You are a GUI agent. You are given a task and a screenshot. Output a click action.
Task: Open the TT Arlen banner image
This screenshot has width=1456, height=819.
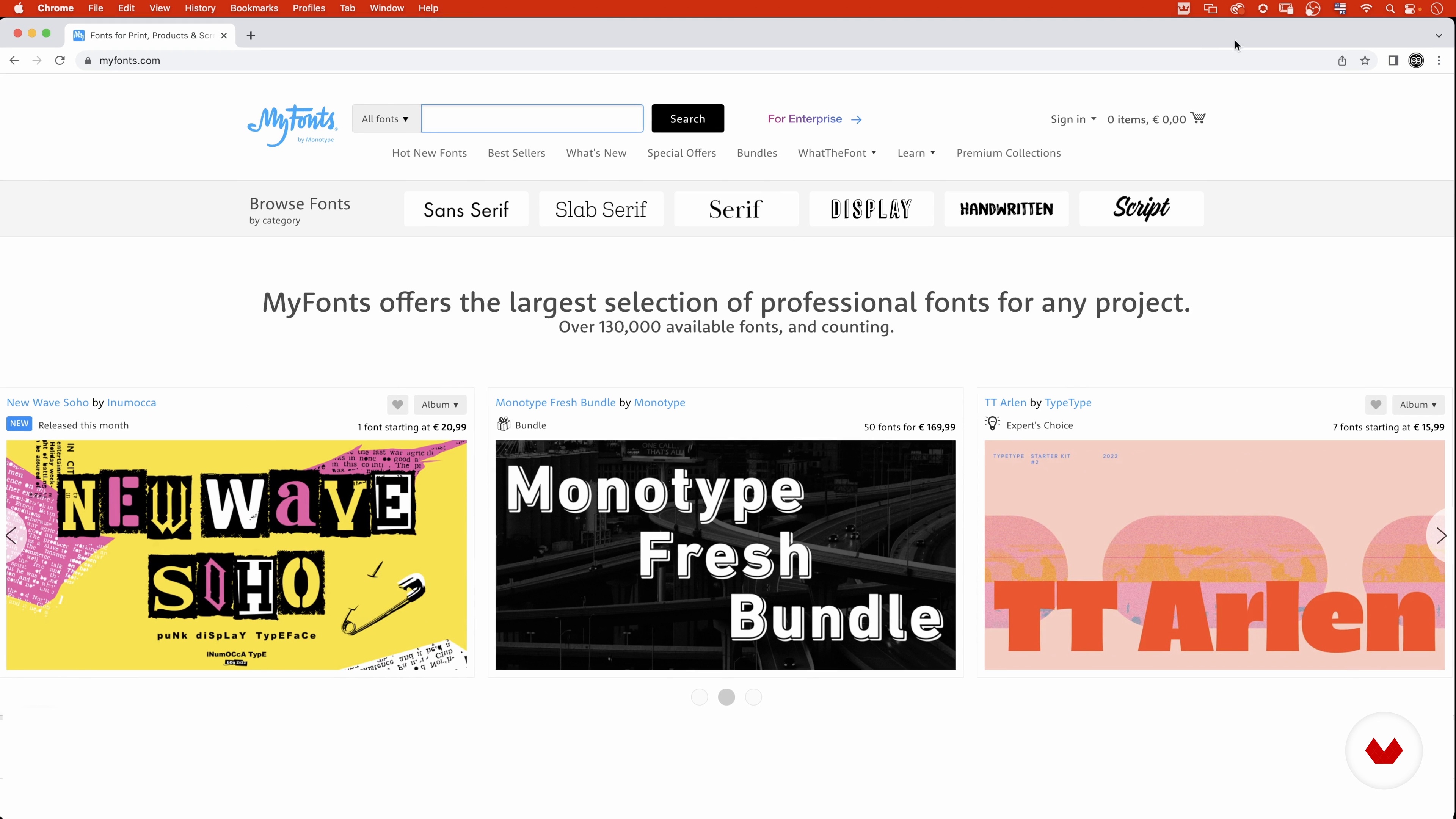pos(1214,555)
